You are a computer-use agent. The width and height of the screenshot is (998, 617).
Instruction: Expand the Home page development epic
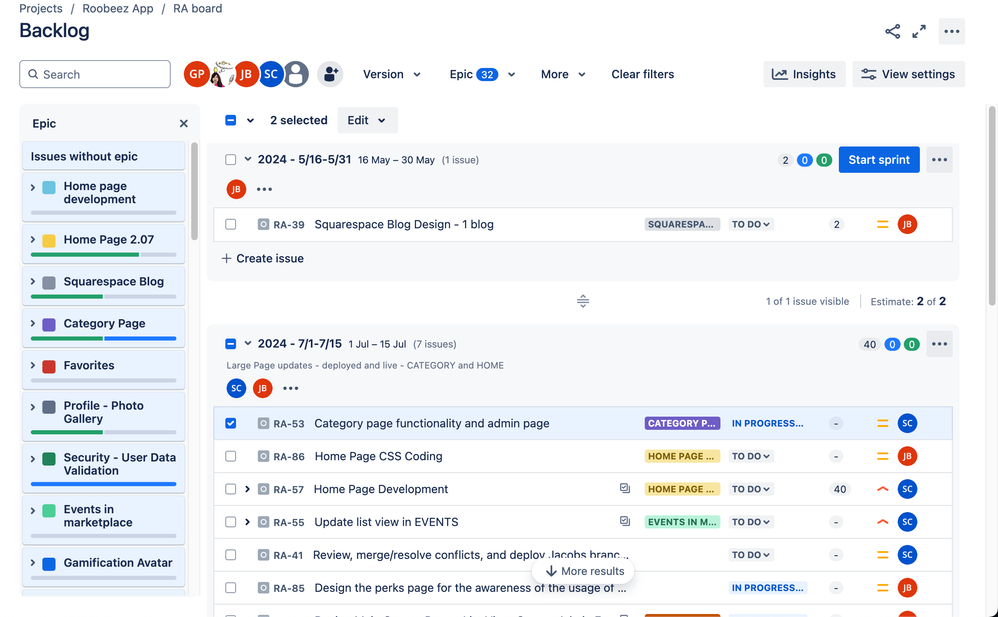tap(32, 187)
